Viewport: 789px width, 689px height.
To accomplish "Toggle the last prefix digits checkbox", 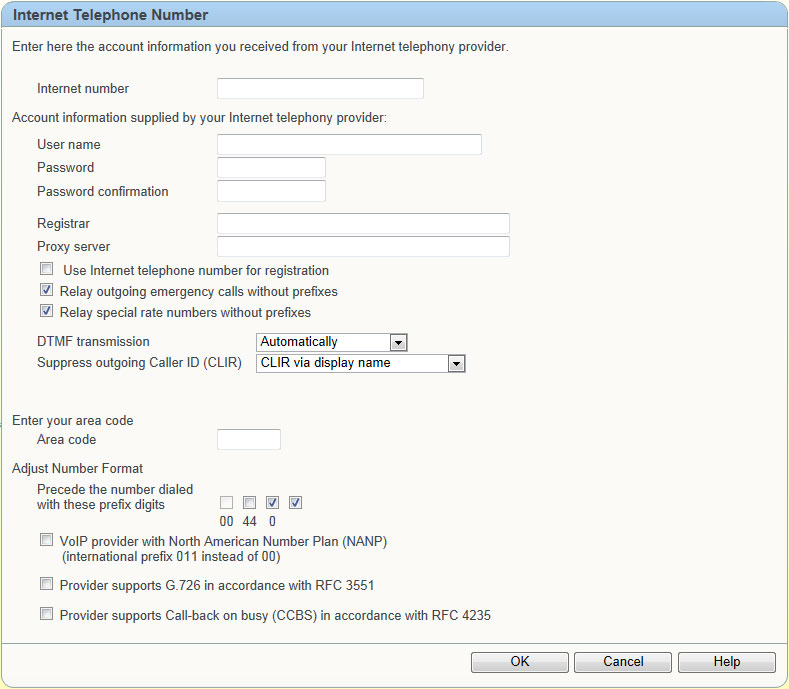I will [x=296, y=502].
